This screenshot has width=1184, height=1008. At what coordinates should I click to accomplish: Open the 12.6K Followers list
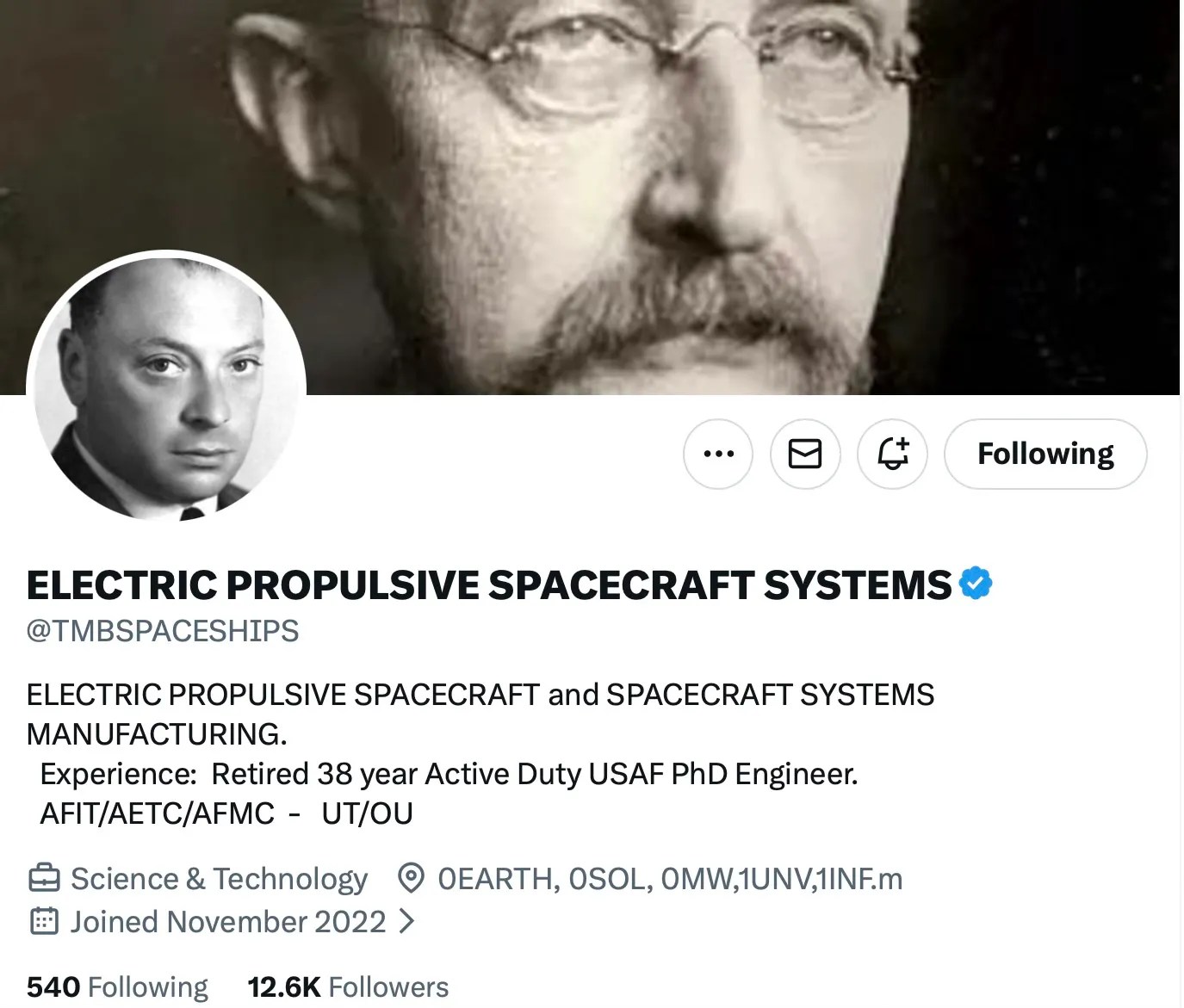[348, 986]
